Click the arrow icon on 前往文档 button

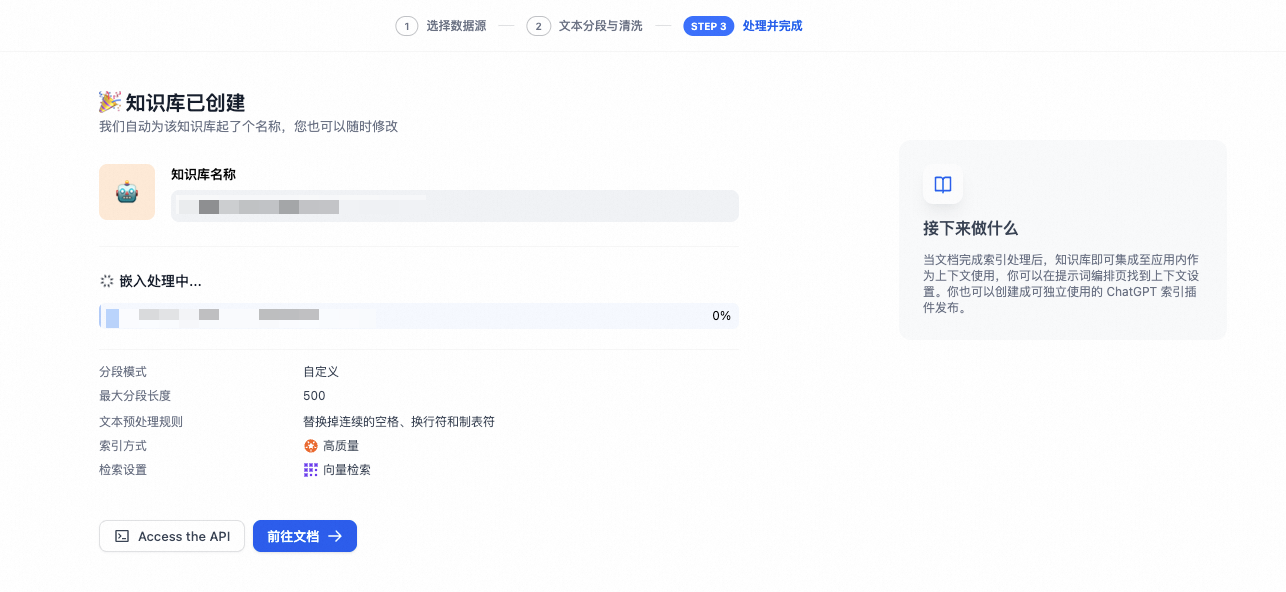[x=335, y=536]
